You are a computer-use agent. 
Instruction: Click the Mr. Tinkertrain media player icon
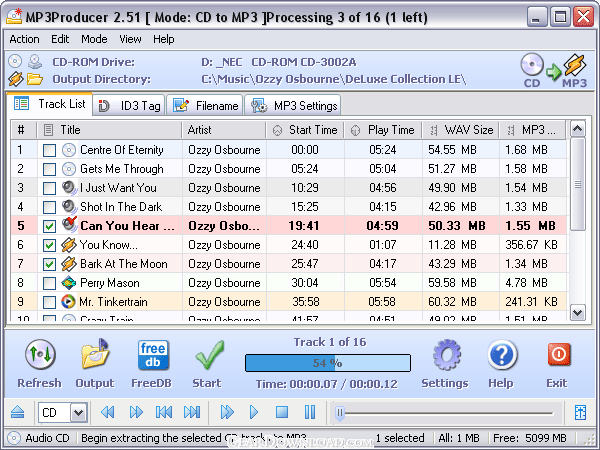coord(68,302)
